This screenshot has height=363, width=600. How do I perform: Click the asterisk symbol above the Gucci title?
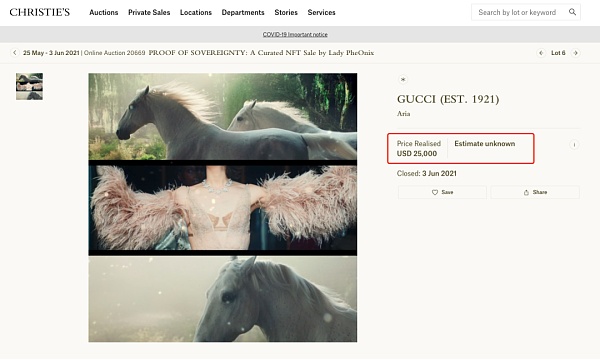click(x=403, y=80)
